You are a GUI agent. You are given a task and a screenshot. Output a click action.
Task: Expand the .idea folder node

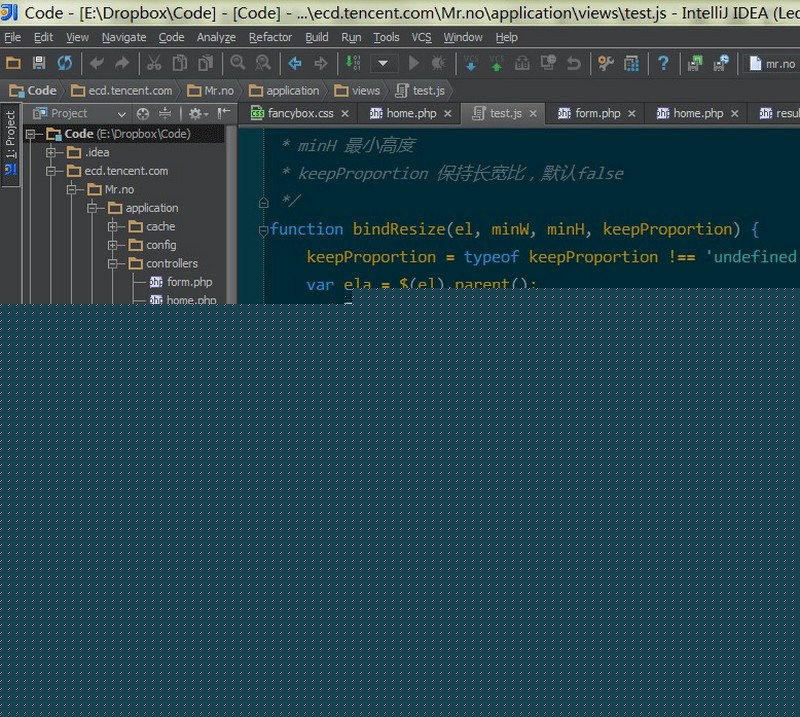[51, 152]
